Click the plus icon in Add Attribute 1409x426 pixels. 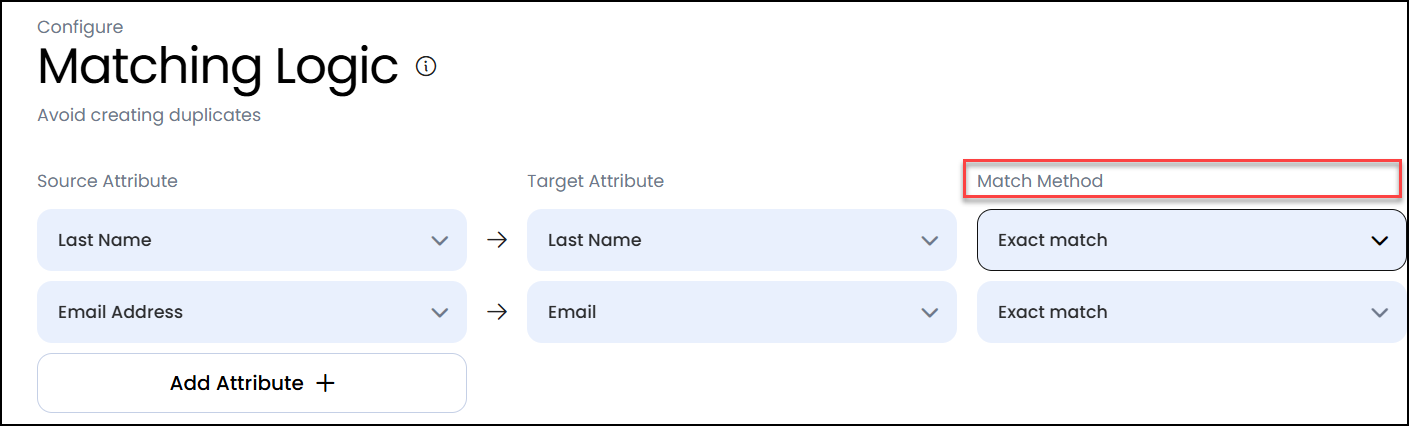coord(325,383)
